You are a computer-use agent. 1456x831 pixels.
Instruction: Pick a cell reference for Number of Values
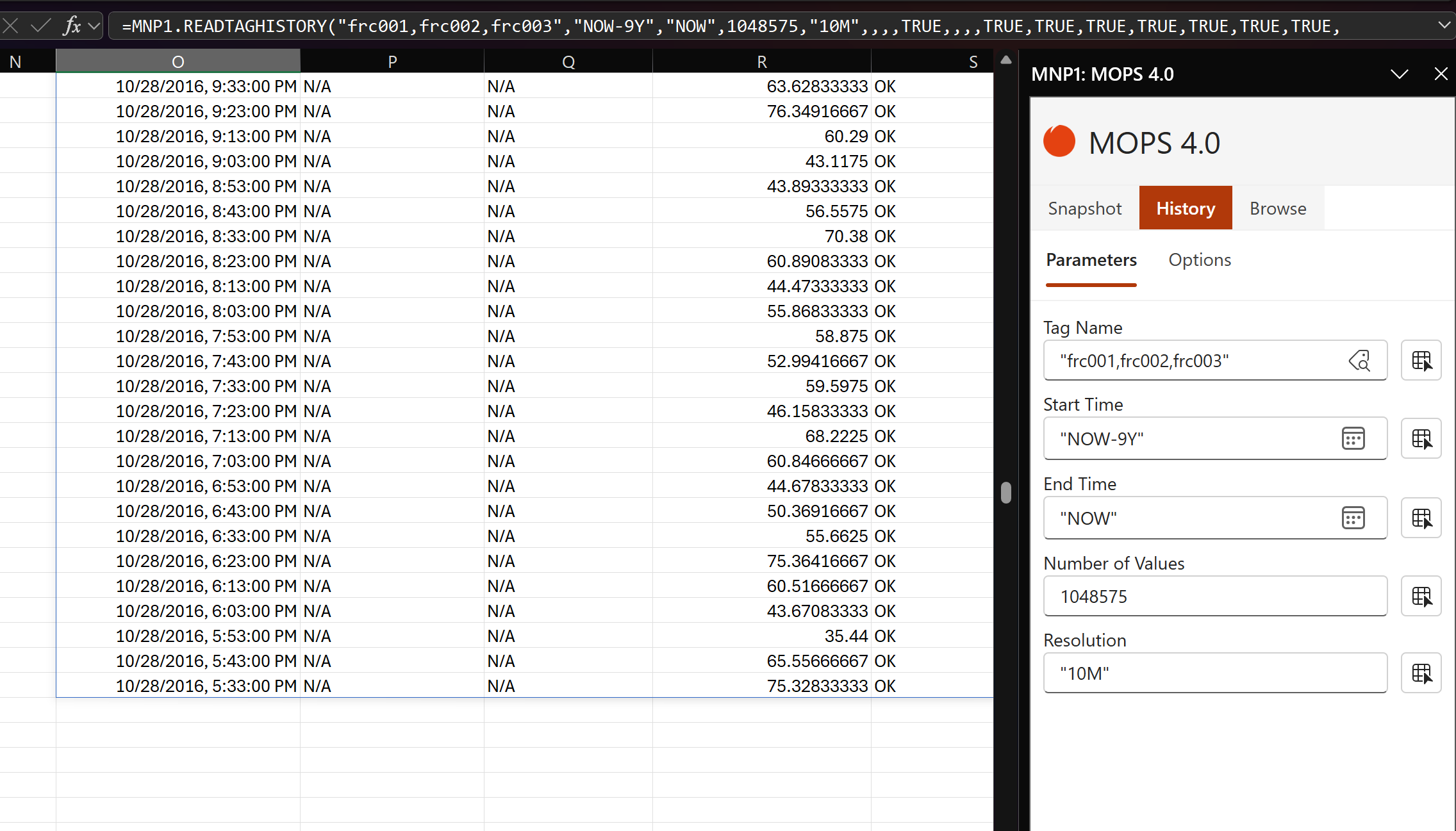pos(1421,597)
